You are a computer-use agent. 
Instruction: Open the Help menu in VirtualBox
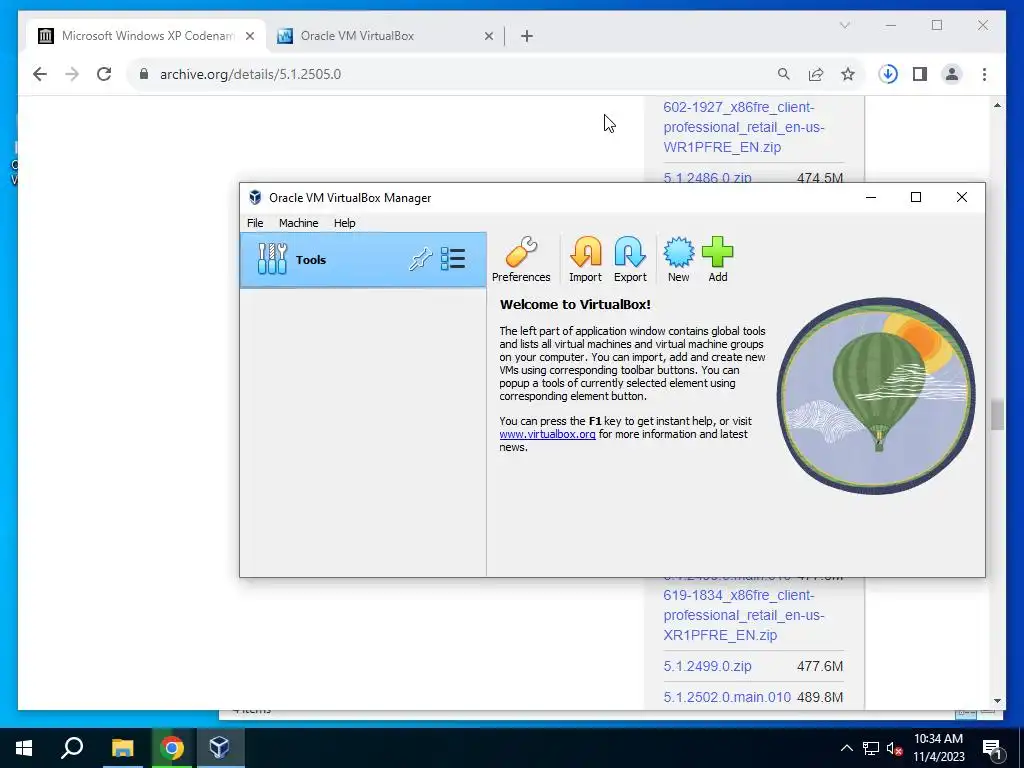point(345,223)
